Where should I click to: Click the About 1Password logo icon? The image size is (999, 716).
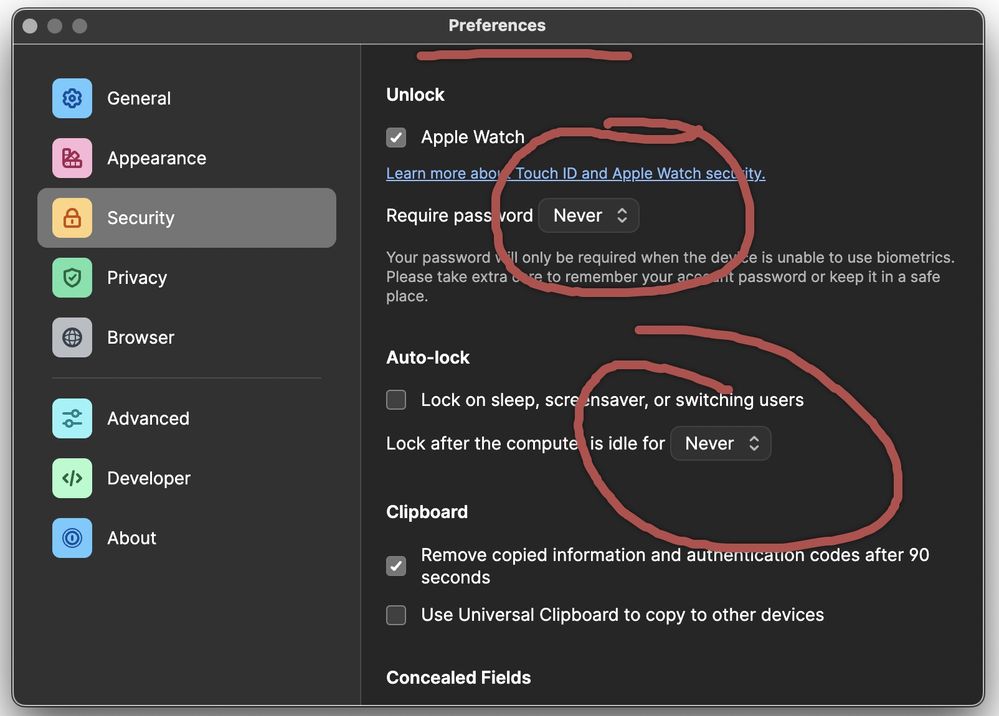click(72, 538)
